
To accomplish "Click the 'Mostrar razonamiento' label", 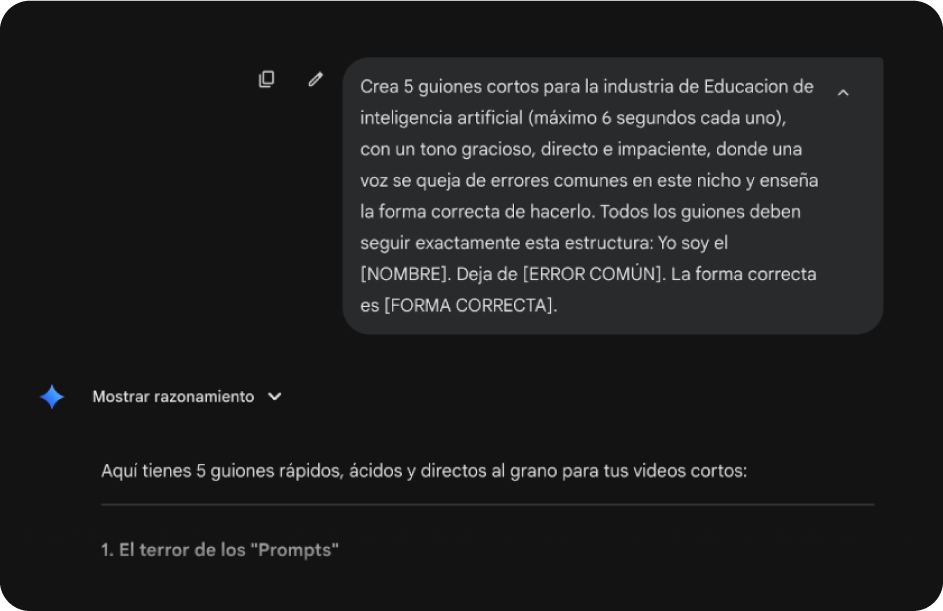I will coord(173,396).
